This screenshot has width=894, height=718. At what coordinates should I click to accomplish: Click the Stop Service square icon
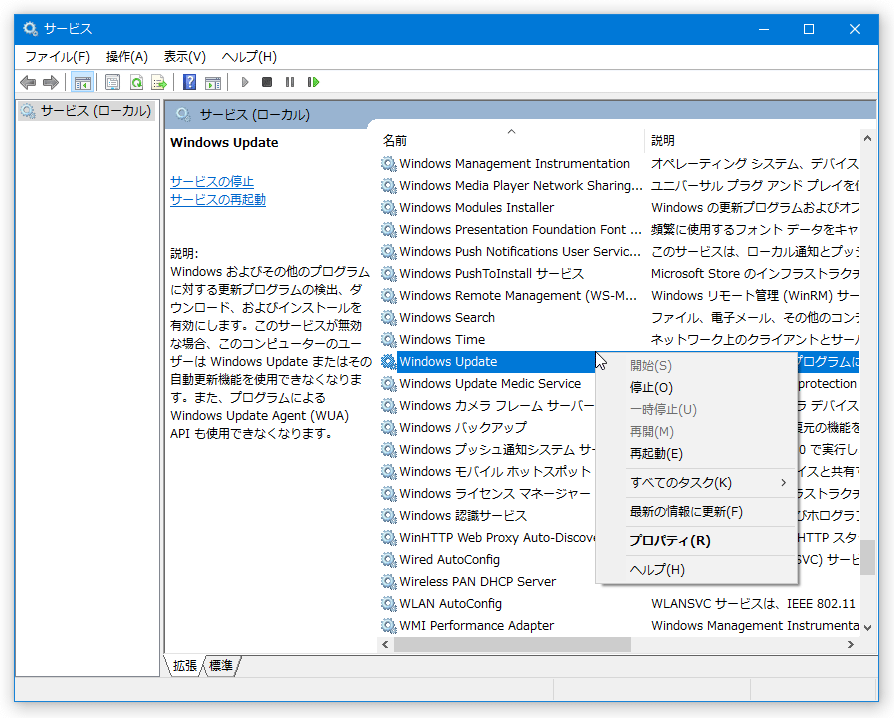(x=267, y=83)
